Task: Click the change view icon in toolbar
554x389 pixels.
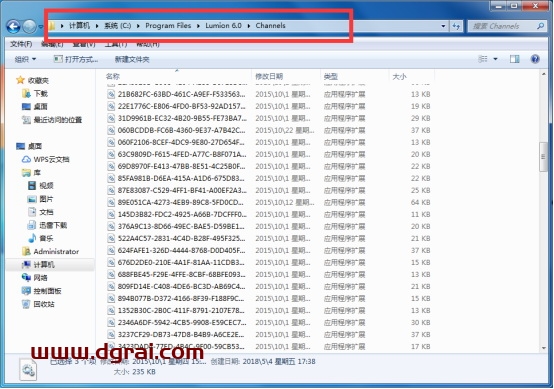Action: 483,59
